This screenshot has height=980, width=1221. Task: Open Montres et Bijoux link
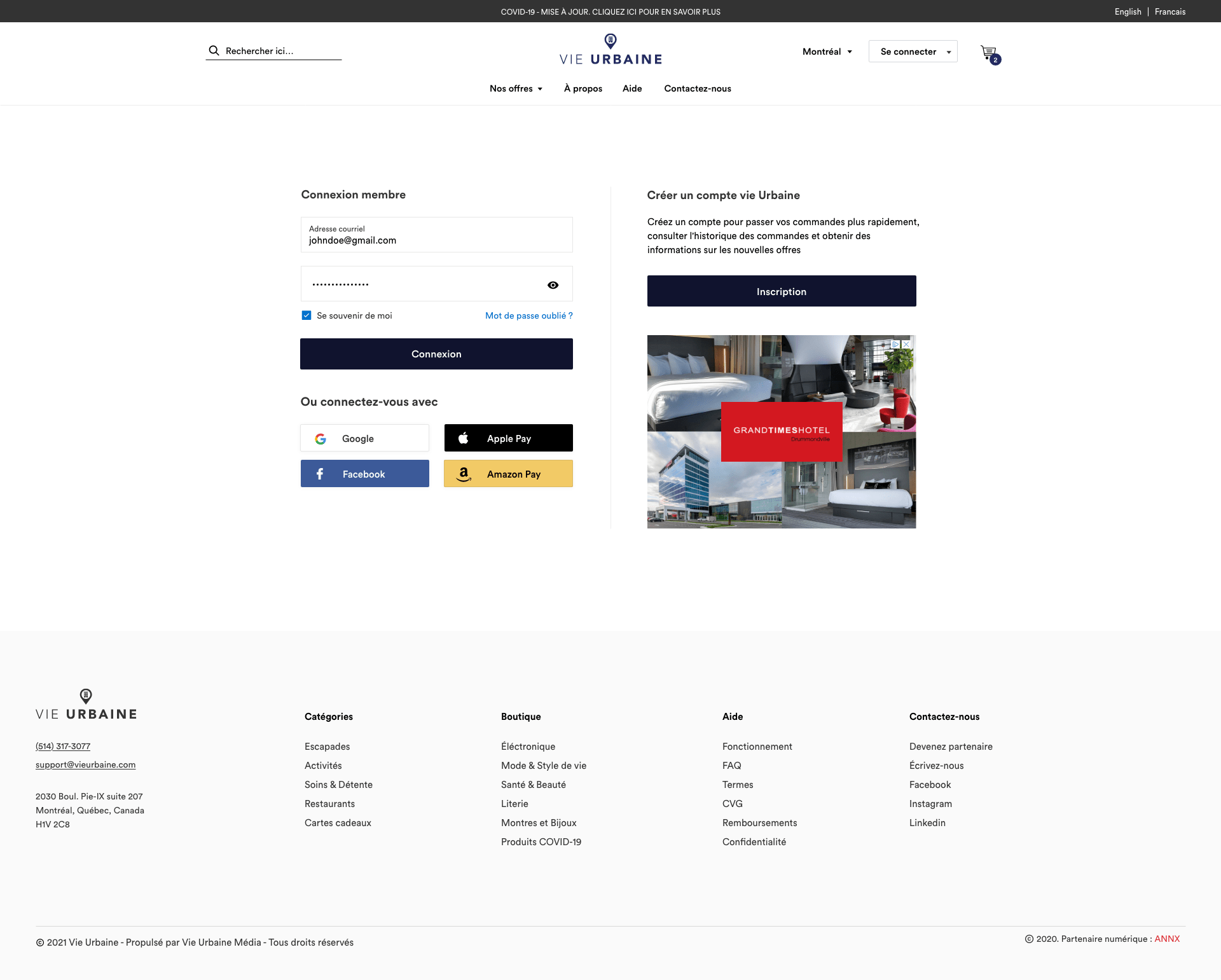(x=539, y=823)
